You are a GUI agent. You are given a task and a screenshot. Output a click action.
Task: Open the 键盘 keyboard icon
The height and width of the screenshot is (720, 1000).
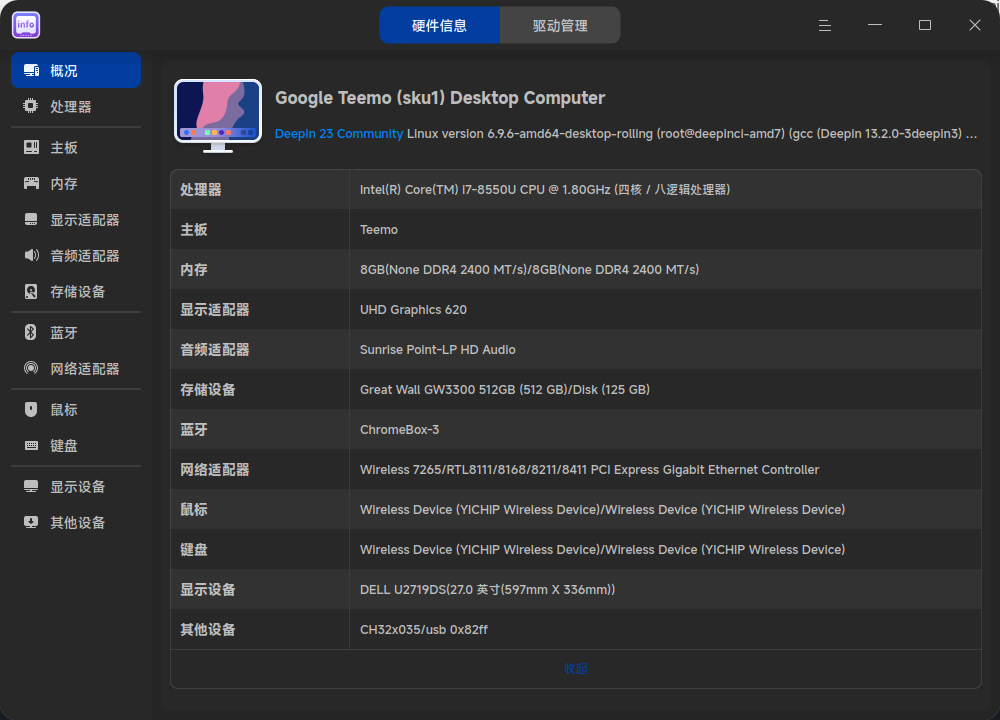(x=31, y=445)
